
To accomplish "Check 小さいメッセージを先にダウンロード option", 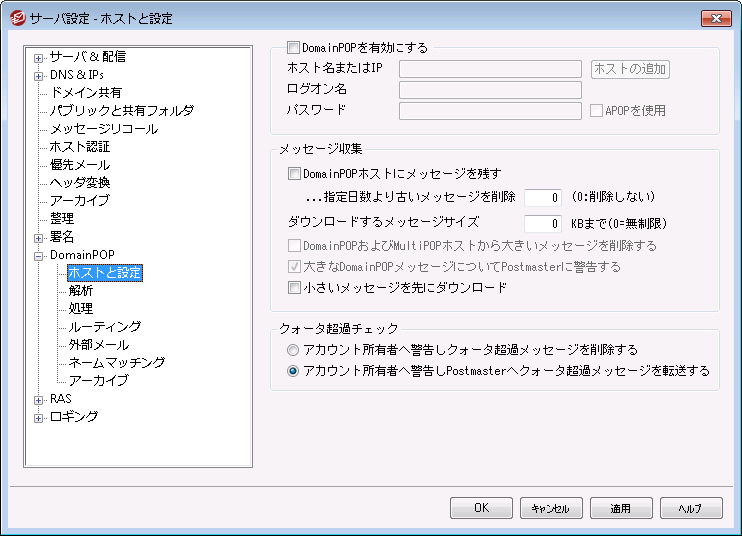I will [x=294, y=287].
